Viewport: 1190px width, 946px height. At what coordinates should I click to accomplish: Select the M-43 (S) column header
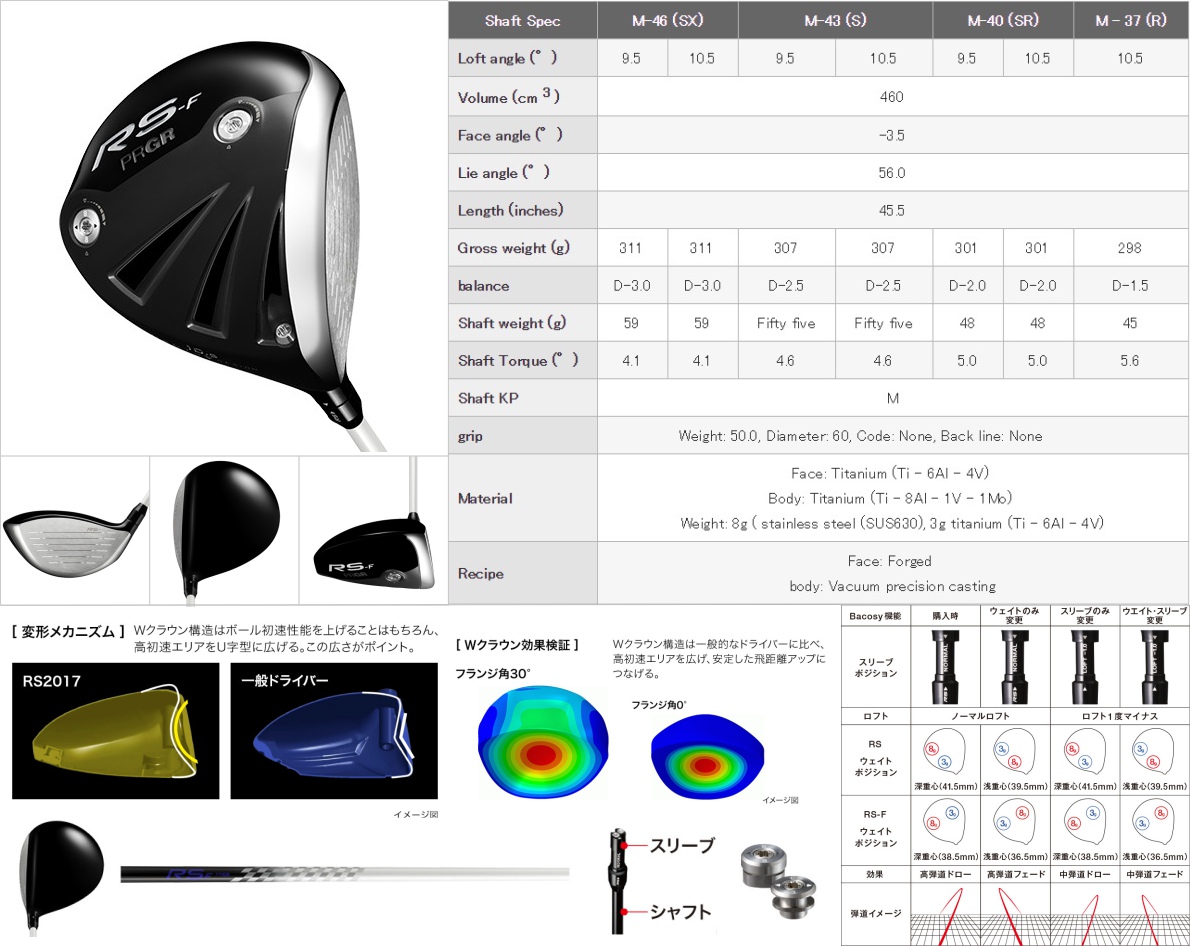[x=836, y=20]
